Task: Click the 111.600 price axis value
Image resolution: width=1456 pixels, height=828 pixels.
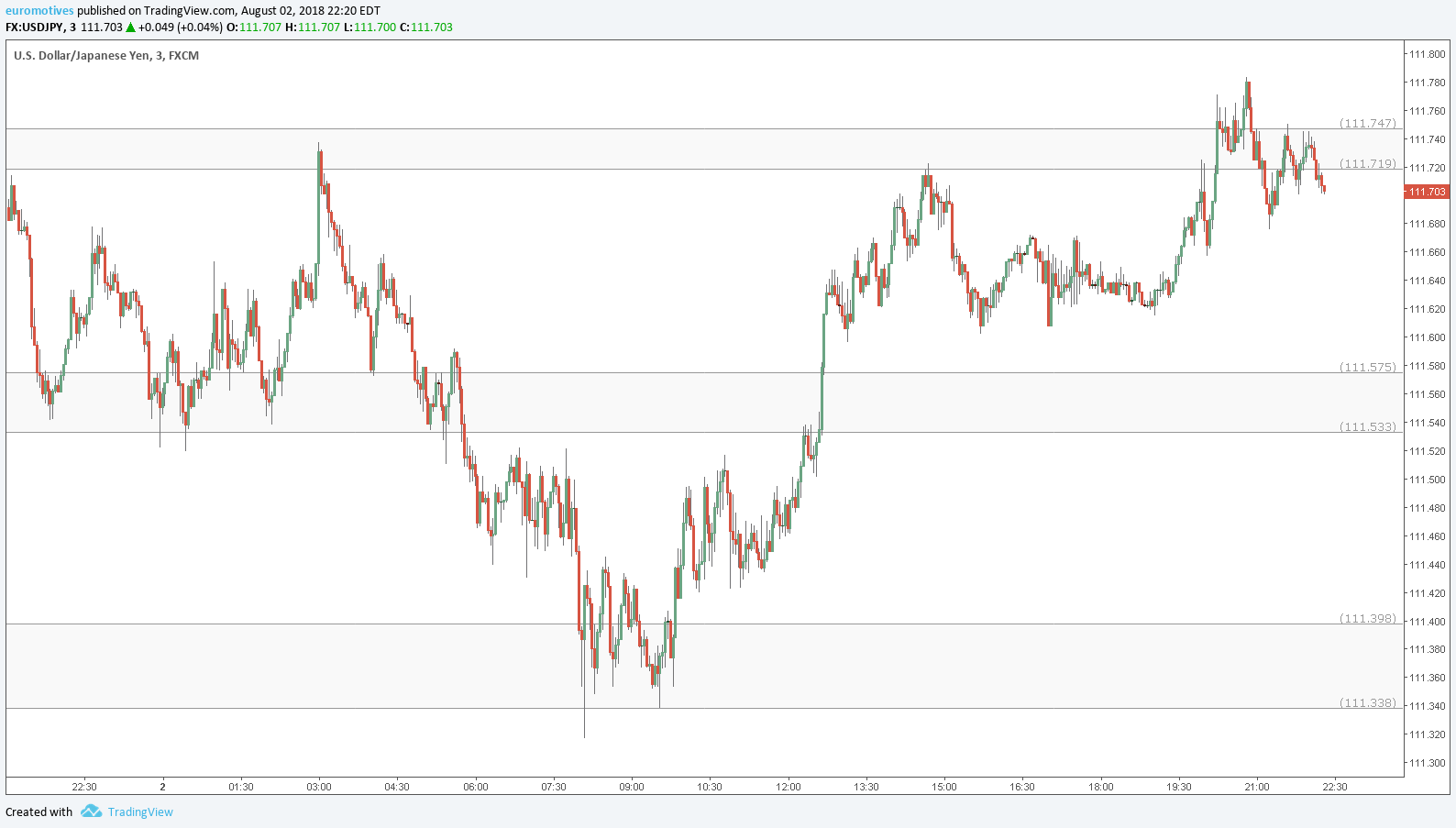Action: 1427,337
